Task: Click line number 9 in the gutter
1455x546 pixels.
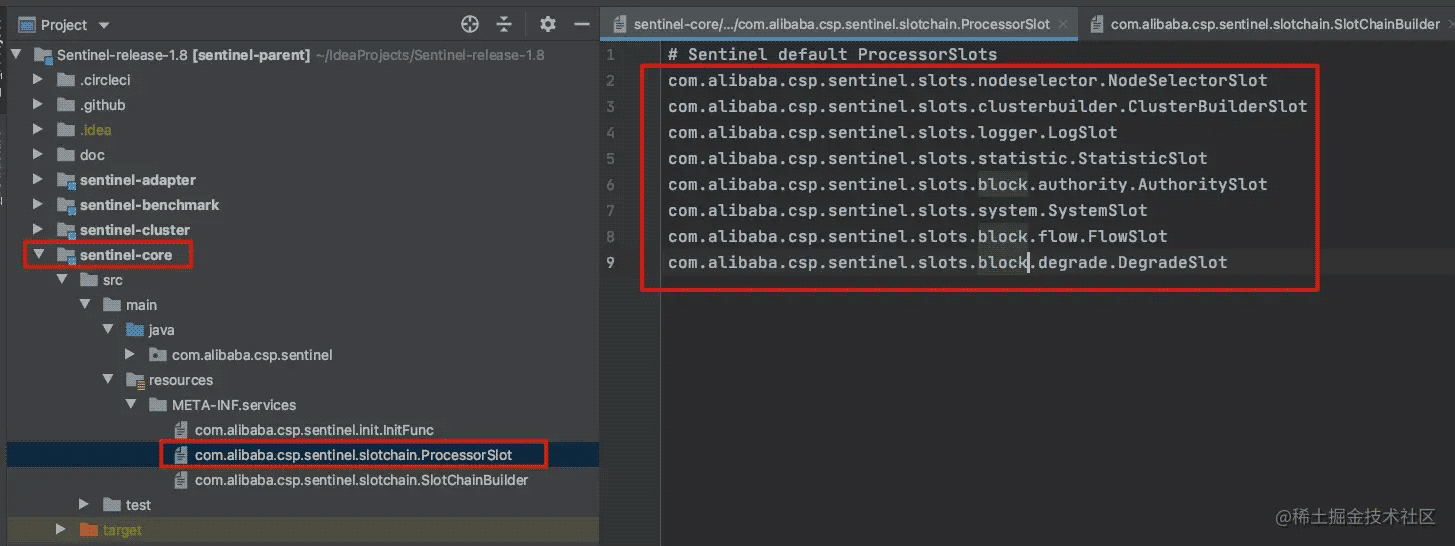Action: (x=611, y=262)
